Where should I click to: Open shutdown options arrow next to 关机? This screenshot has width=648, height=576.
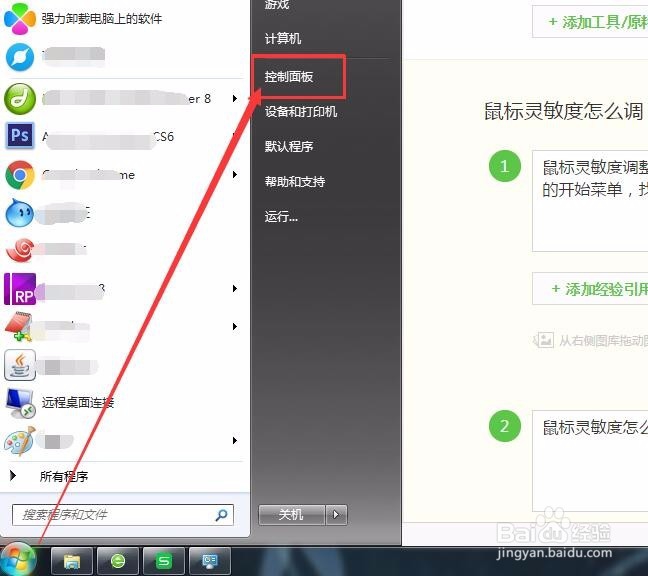pos(336,514)
